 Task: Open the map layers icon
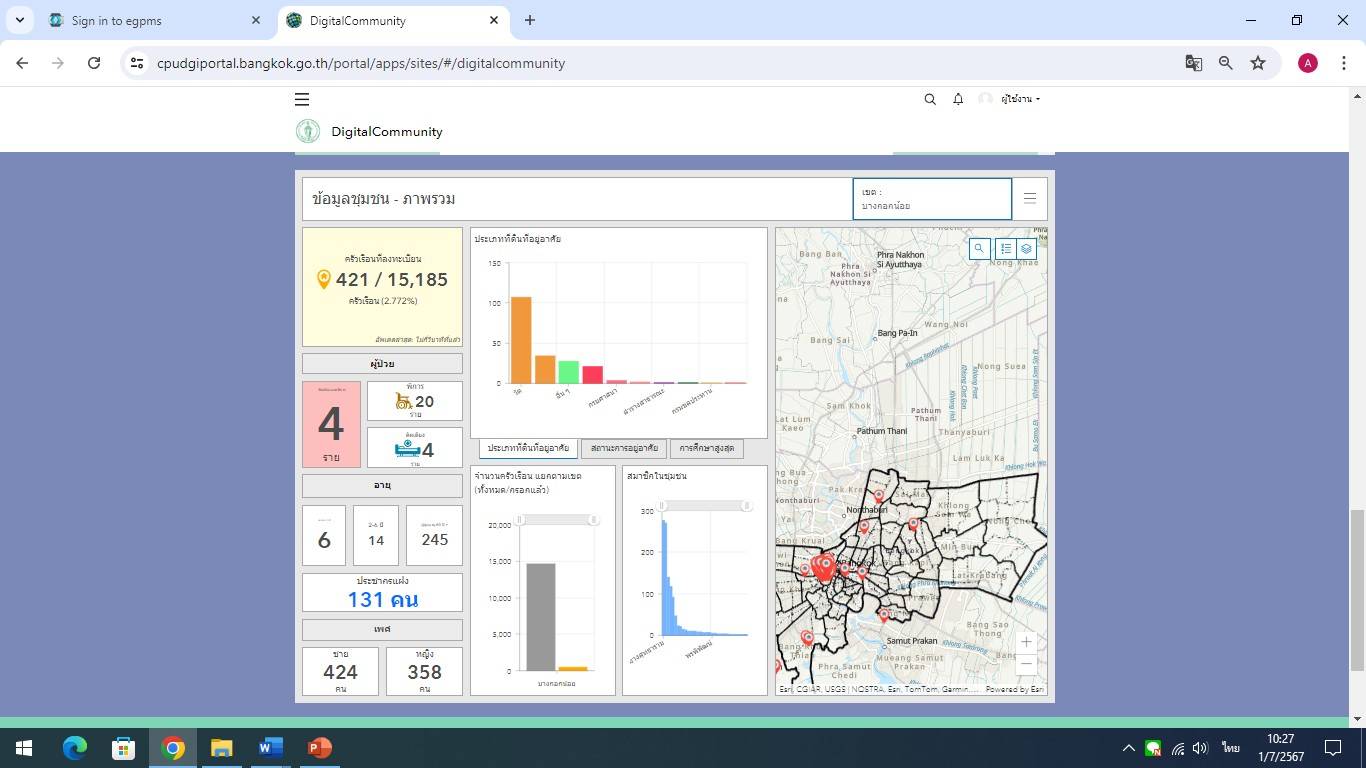tap(1026, 249)
